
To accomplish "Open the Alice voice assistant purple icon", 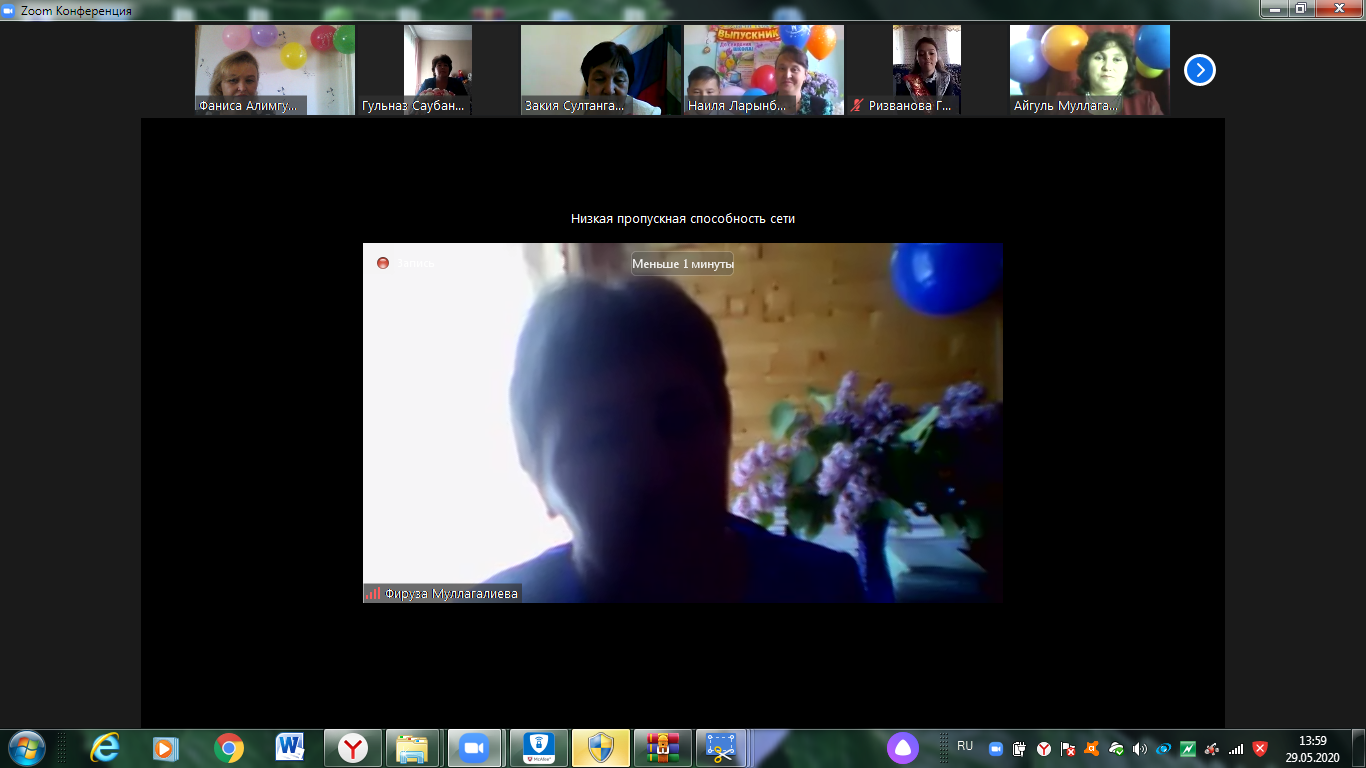I will (x=902, y=748).
